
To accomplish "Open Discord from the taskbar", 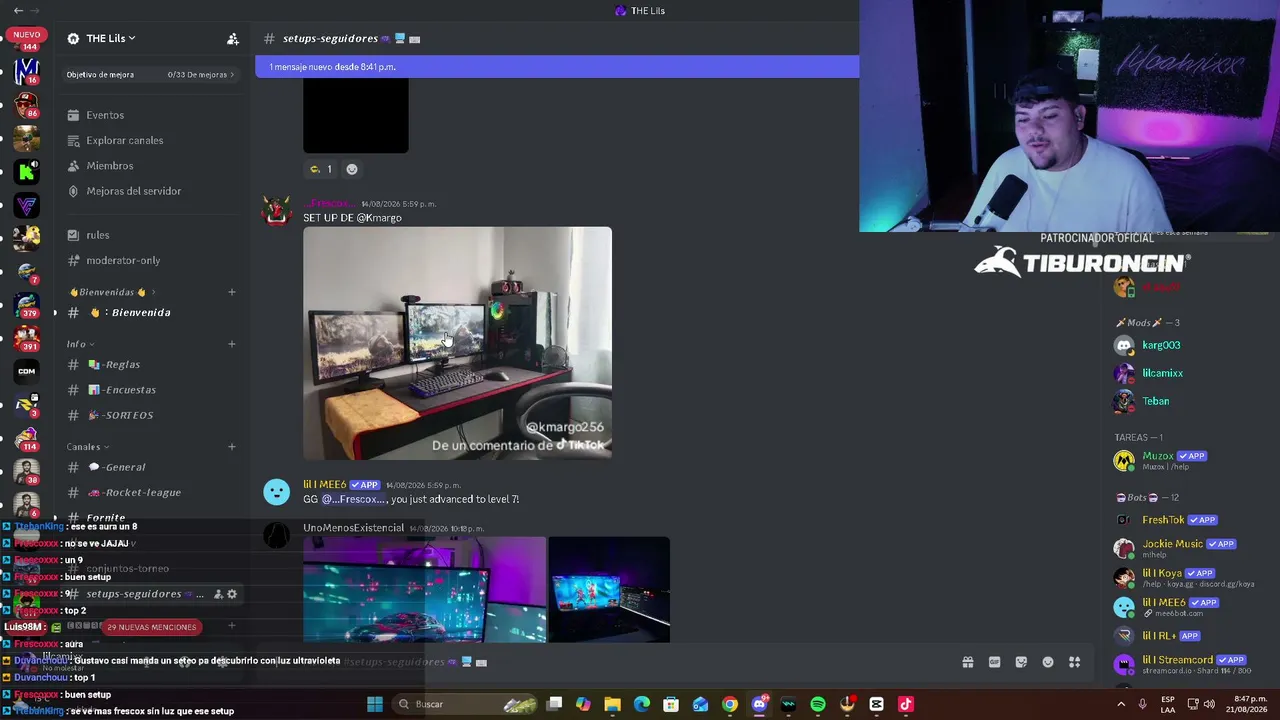I will 759,704.
